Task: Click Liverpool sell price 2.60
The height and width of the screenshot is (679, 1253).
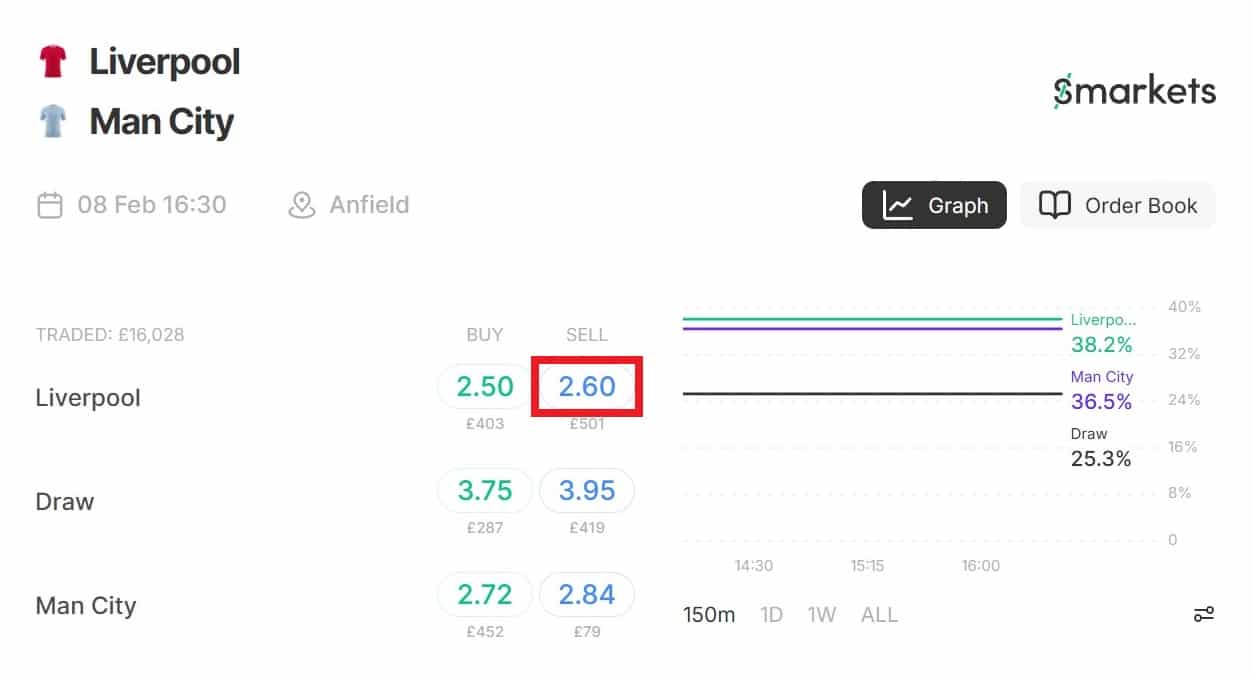Action: [587, 387]
